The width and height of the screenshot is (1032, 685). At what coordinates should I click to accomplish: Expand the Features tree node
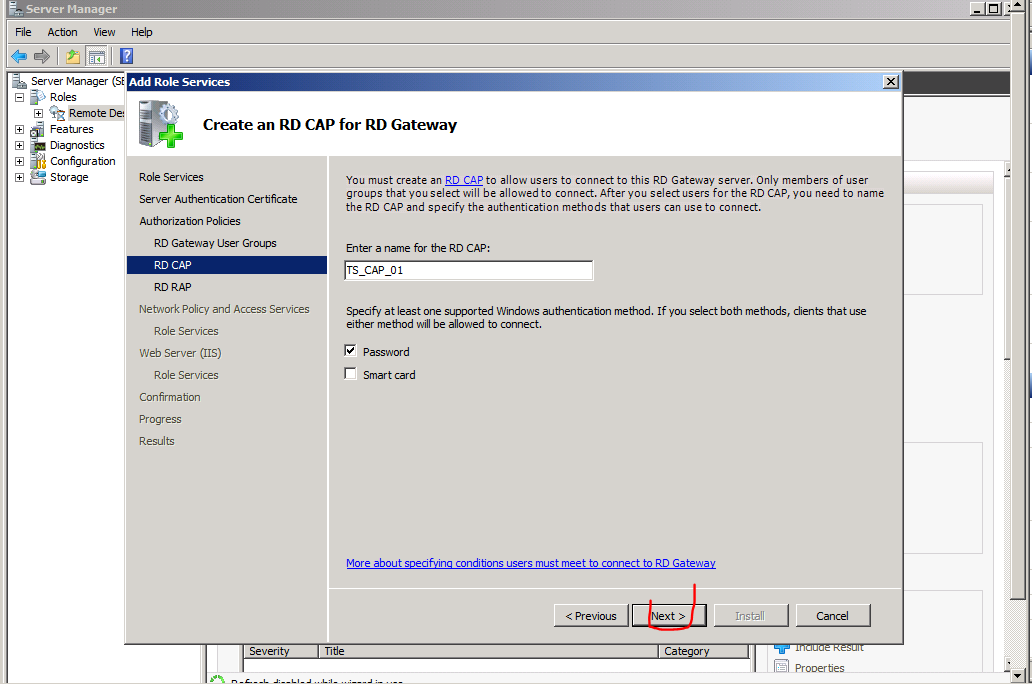click(20, 130)
